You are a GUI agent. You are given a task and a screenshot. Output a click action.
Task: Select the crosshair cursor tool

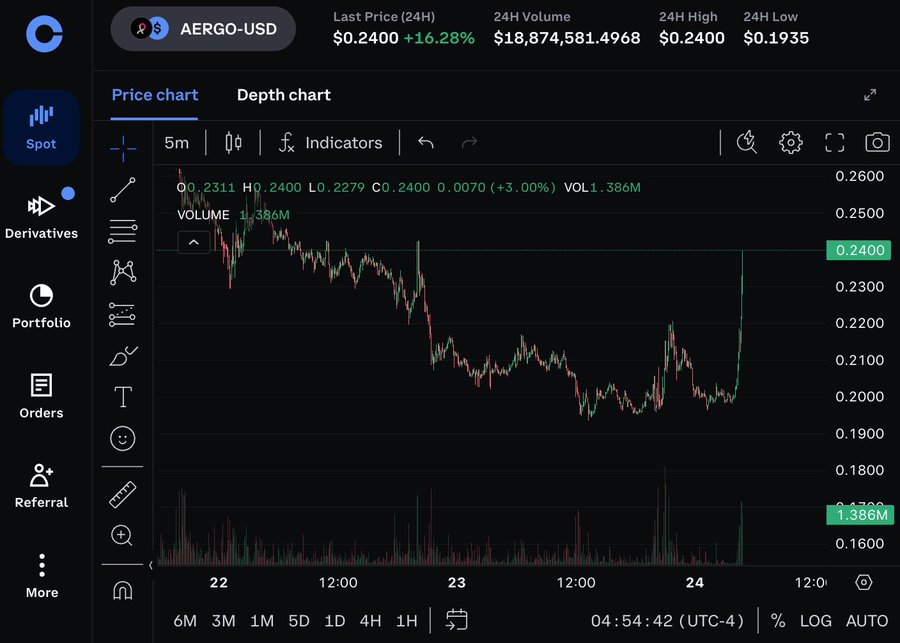click(123, 149)
